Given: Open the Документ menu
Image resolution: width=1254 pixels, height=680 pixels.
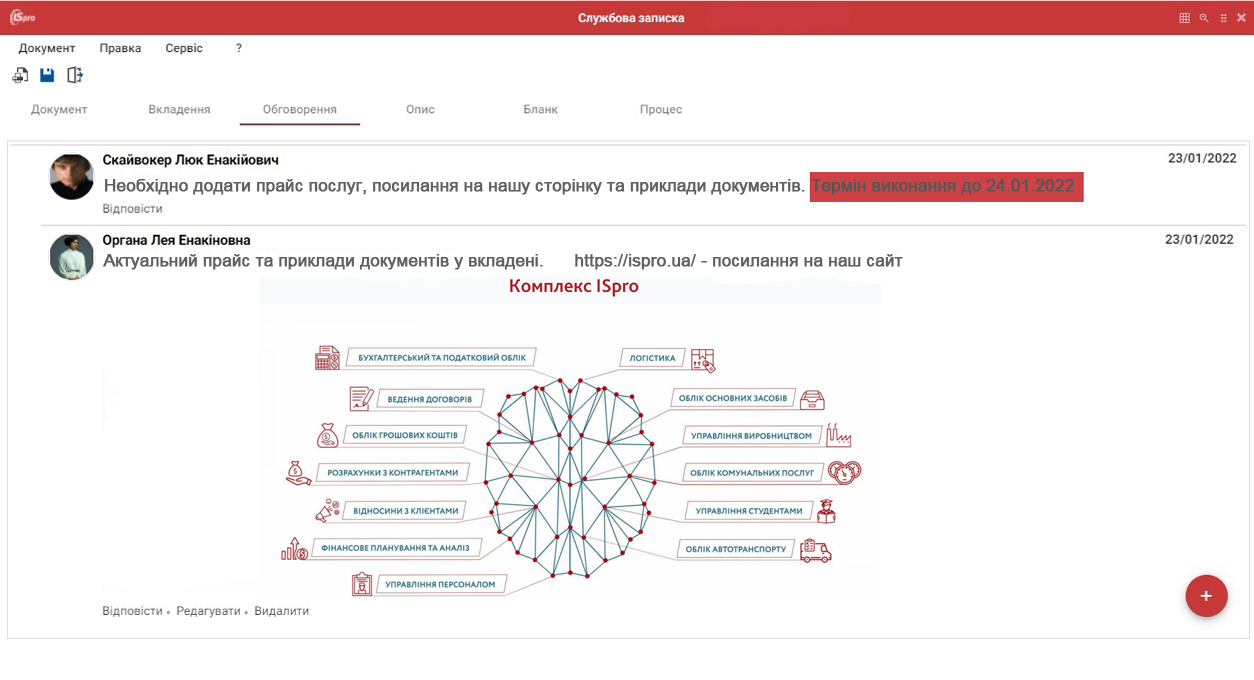Looking at the screenshot, I should click(x=47, y=48).
